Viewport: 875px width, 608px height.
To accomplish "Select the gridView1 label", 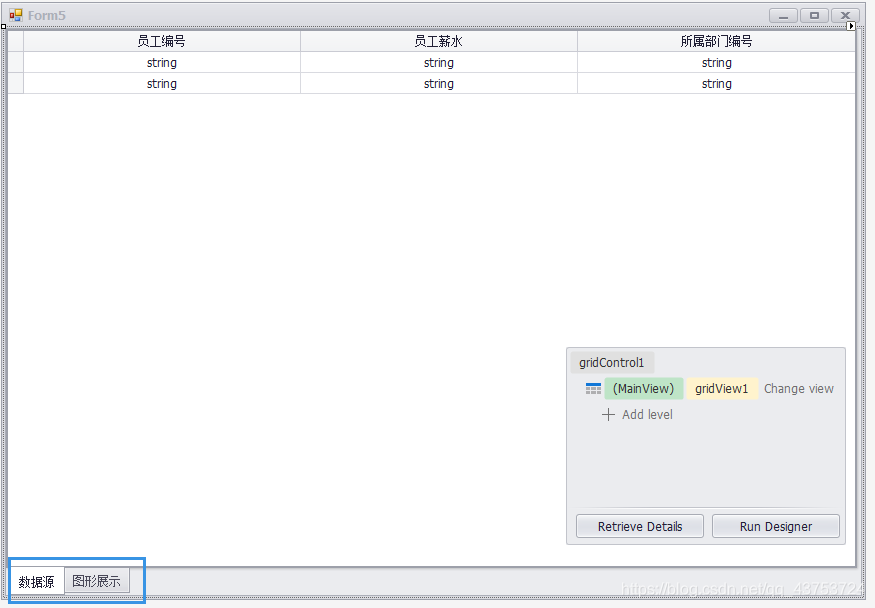I will (722, 389).
